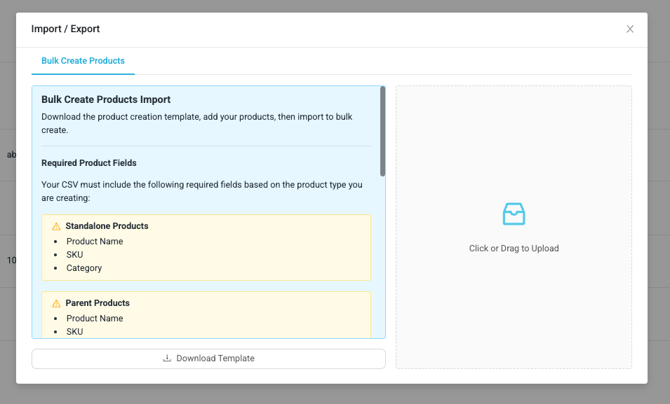Click 'SKU' under Parent Products
670x404 pixels.
pyautogui.click(x=75, y=332)
